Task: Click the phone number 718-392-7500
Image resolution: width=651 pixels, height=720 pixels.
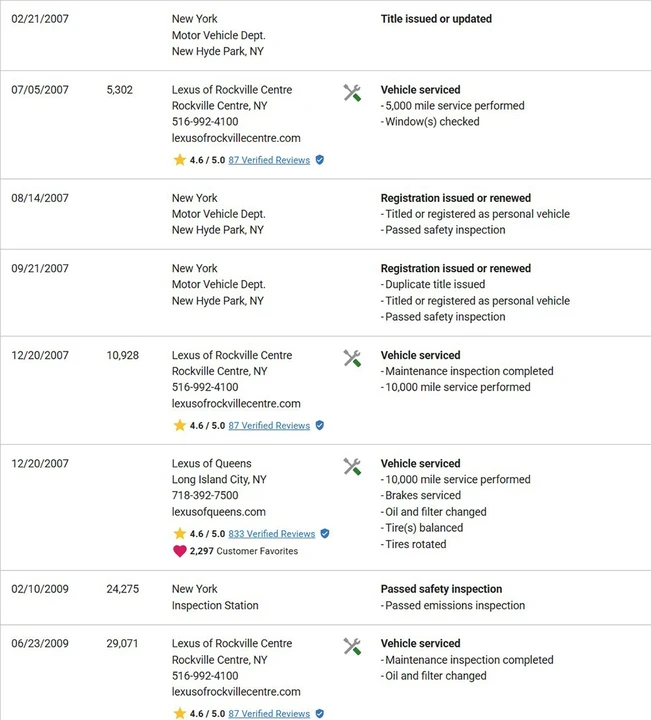Action: point(205,495)
